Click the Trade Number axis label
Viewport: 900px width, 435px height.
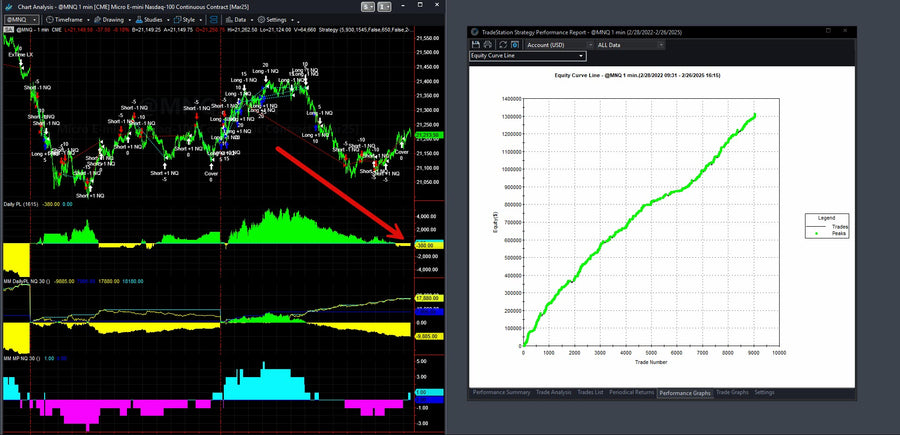click(651, 362)
